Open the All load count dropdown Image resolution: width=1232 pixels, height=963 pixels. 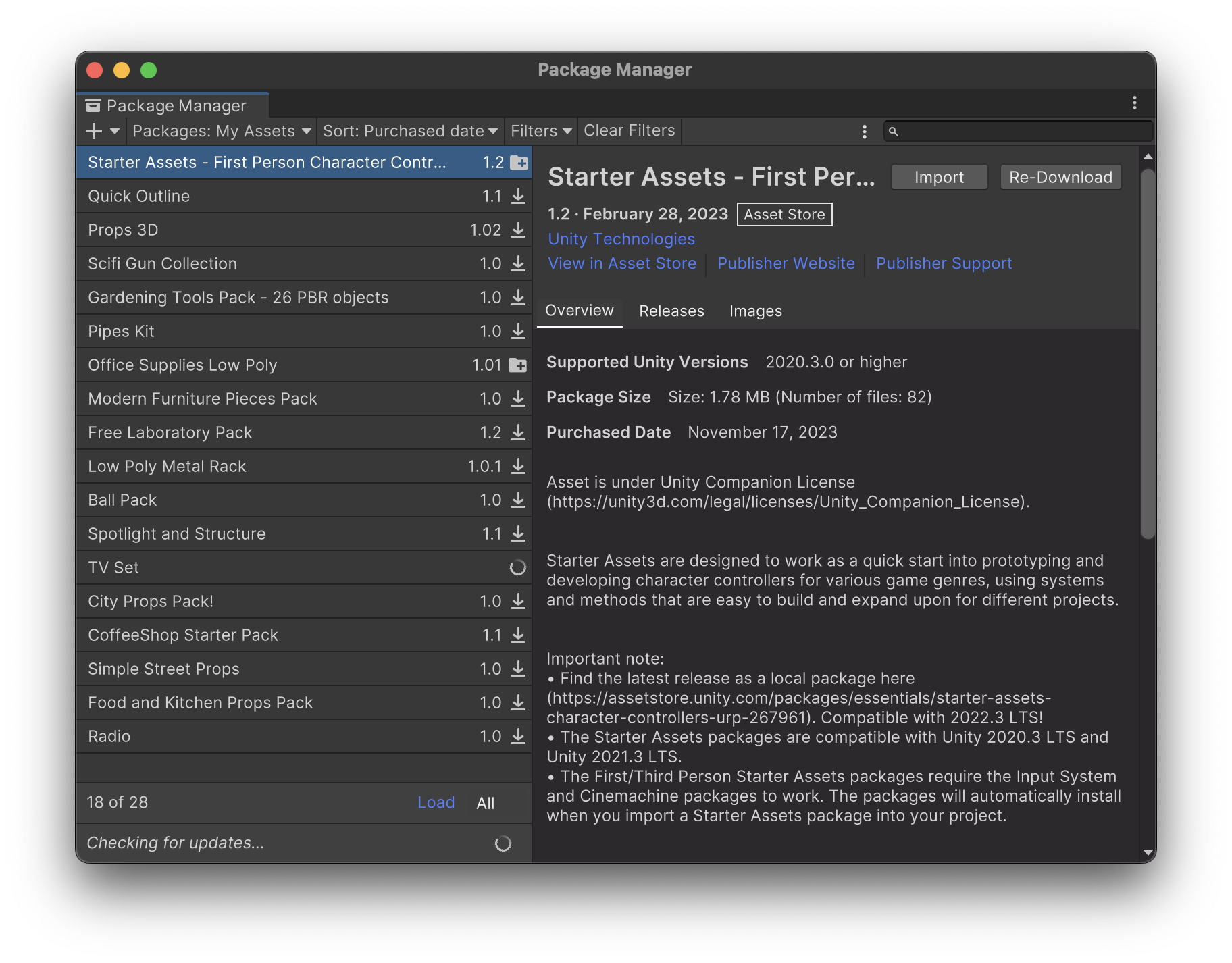click(x=486, y=803)
